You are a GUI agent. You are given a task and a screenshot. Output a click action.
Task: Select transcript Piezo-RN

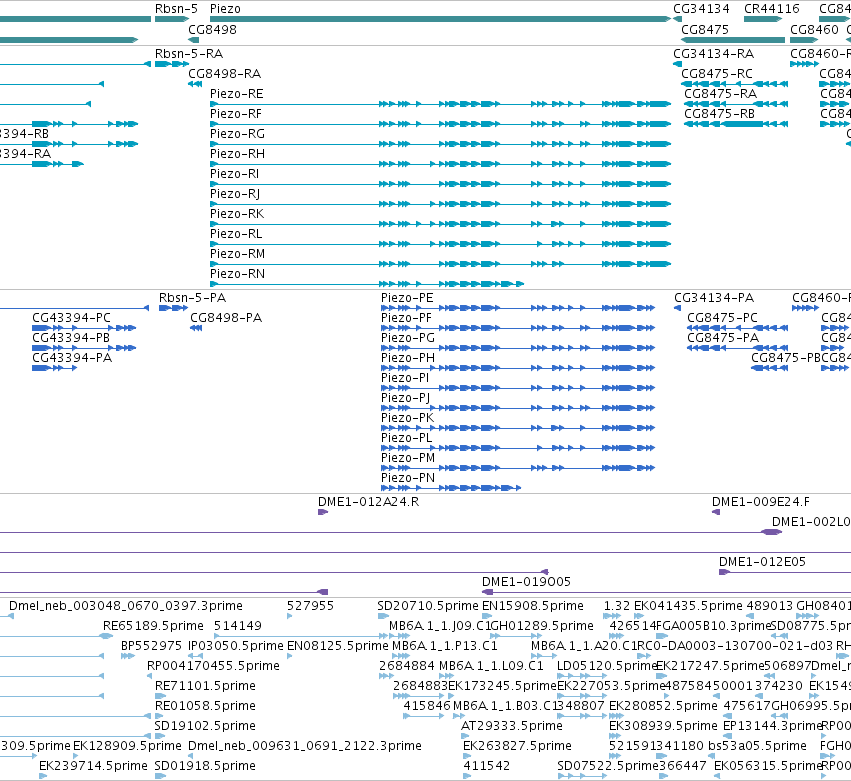point(237,274)
